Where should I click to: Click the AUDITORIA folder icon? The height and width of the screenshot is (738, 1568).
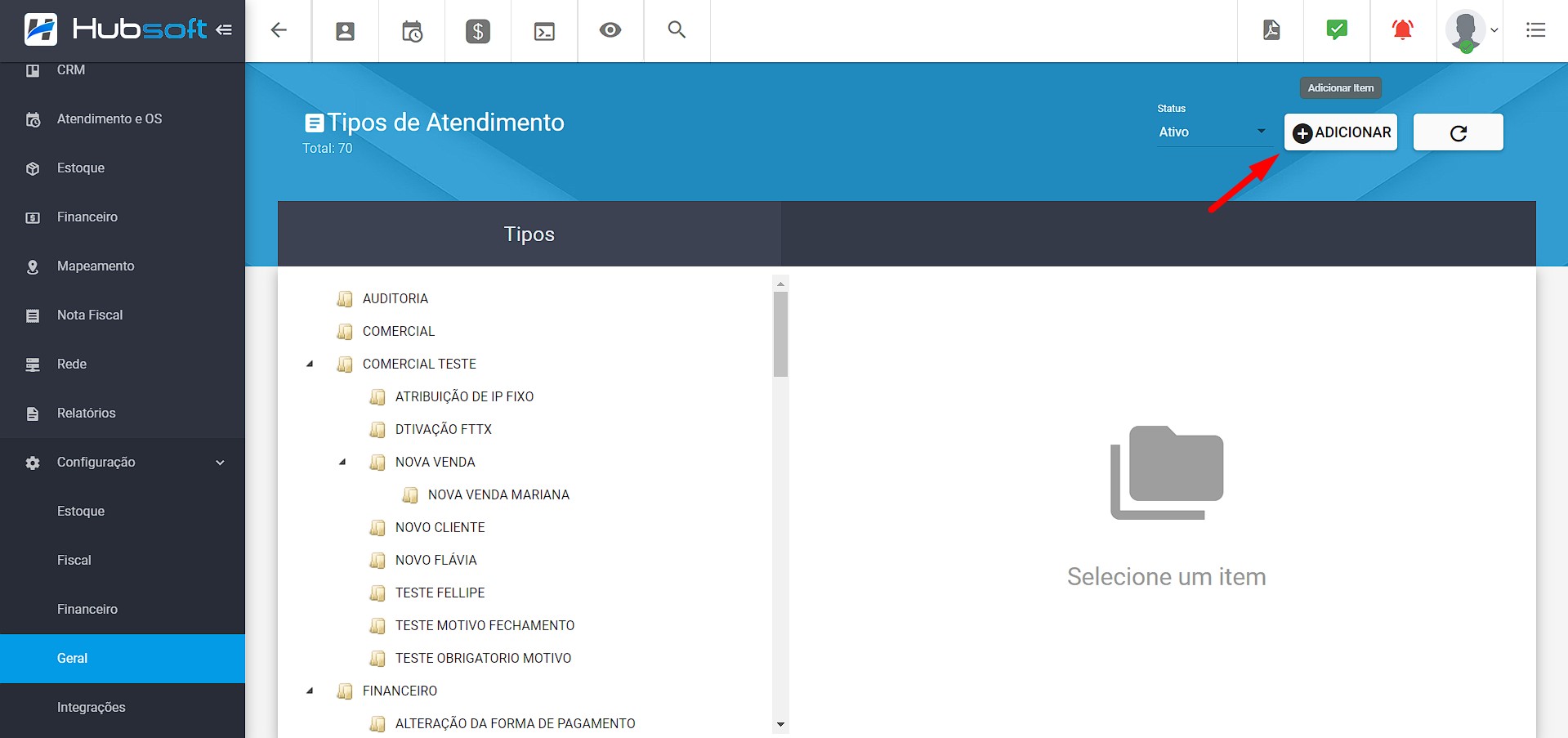[x=345, y=299]
